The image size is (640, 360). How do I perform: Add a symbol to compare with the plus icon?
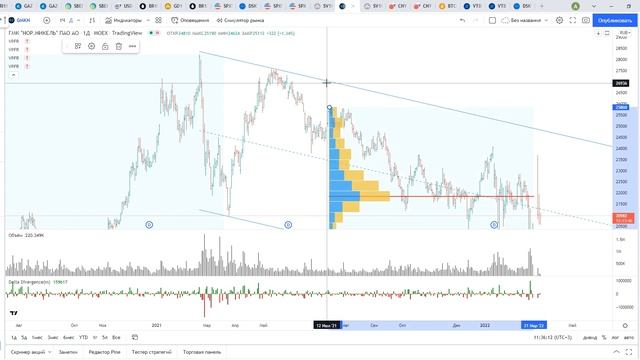(47, 20)
